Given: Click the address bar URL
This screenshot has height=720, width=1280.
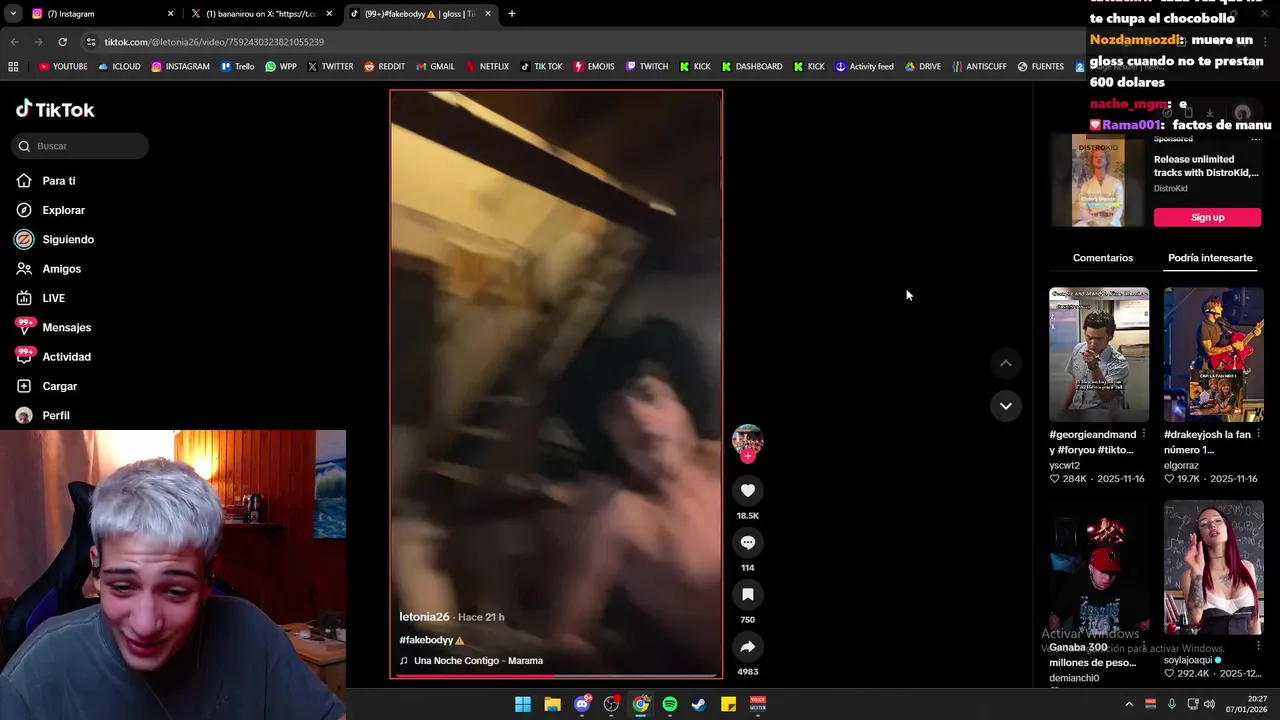Looking at the screenshot, I should (214, 42).
